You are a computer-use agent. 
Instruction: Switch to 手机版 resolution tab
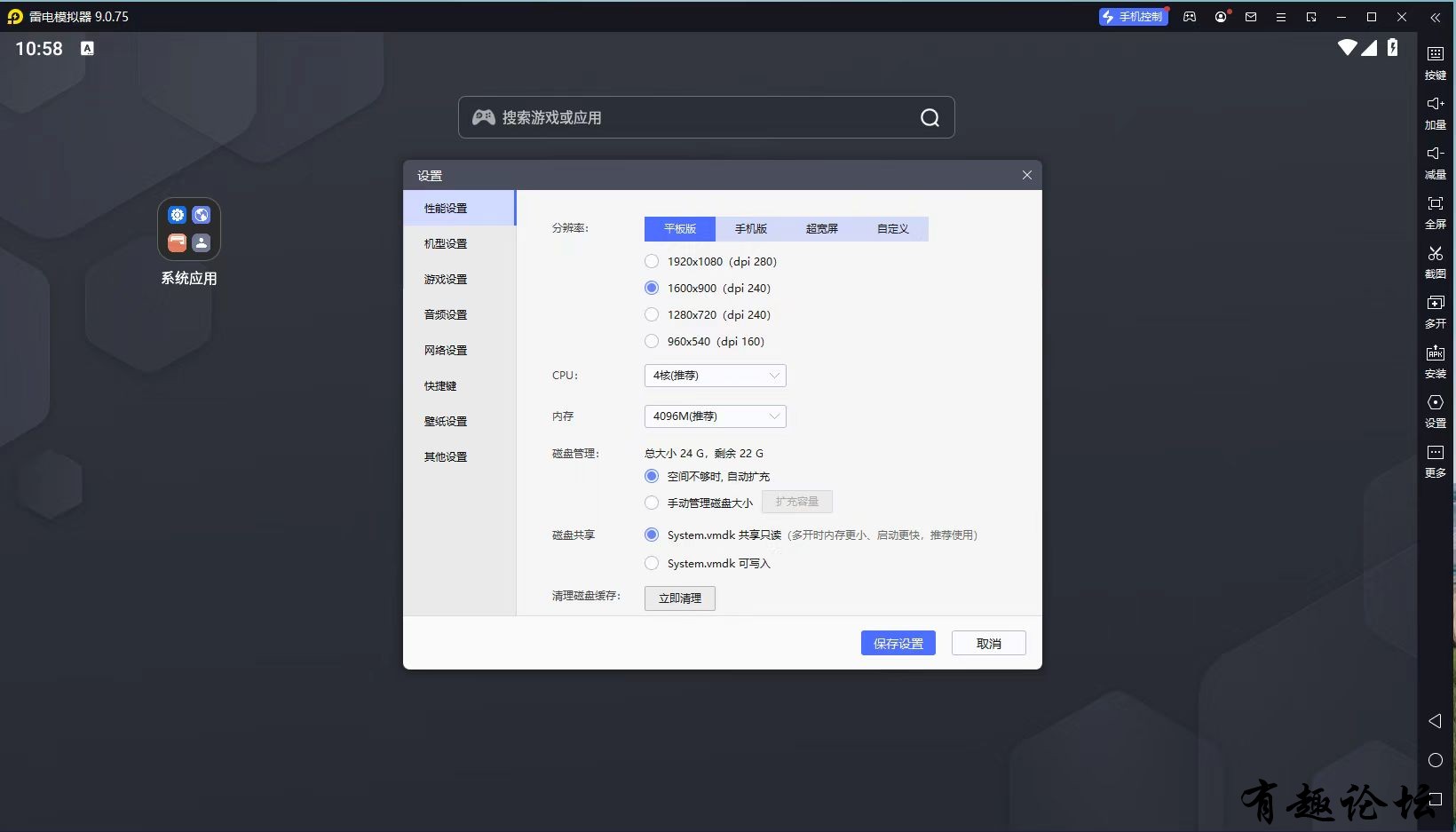751,229
